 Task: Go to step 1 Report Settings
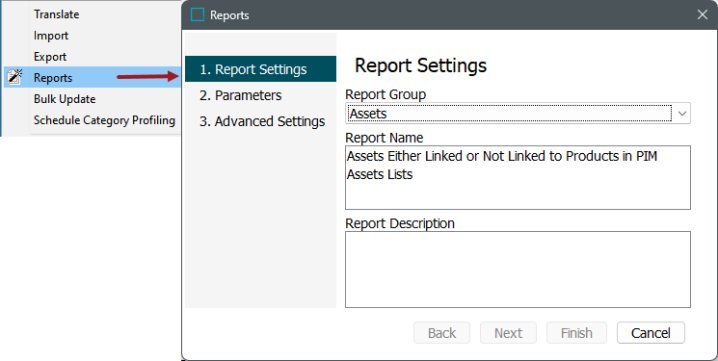pyautogui.click(x=261, y=69)
